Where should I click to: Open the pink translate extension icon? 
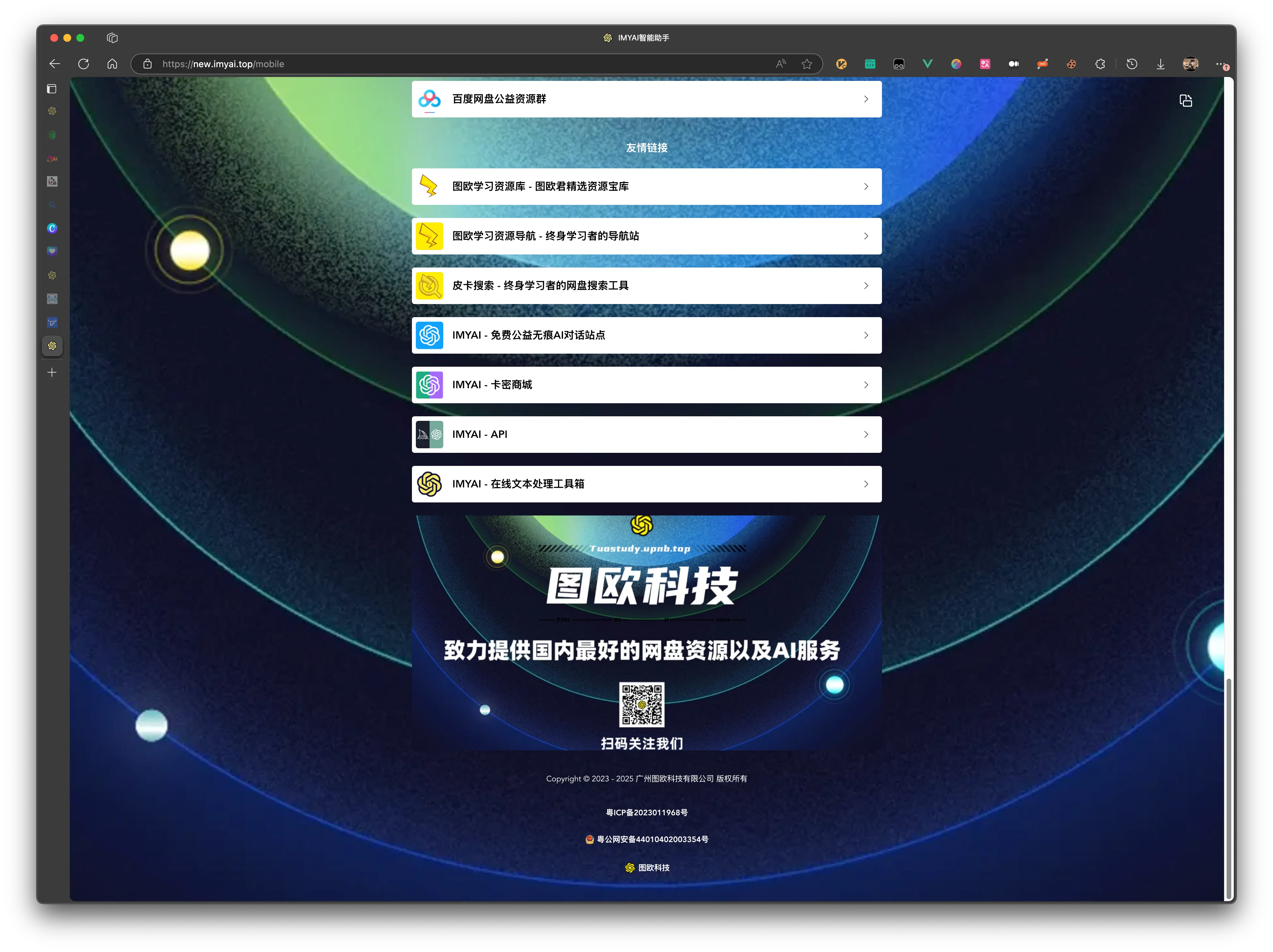(985, 64)
